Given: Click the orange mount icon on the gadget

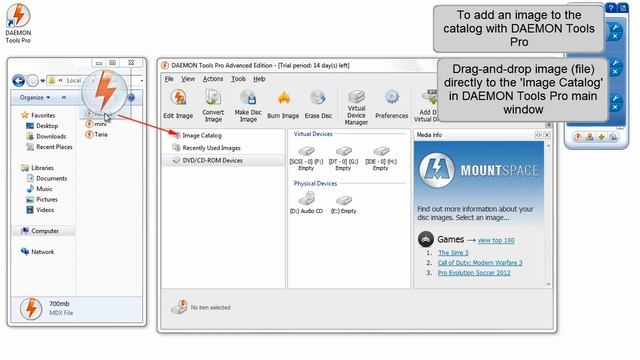Looking at the screenshot, I should pos(578,138).
